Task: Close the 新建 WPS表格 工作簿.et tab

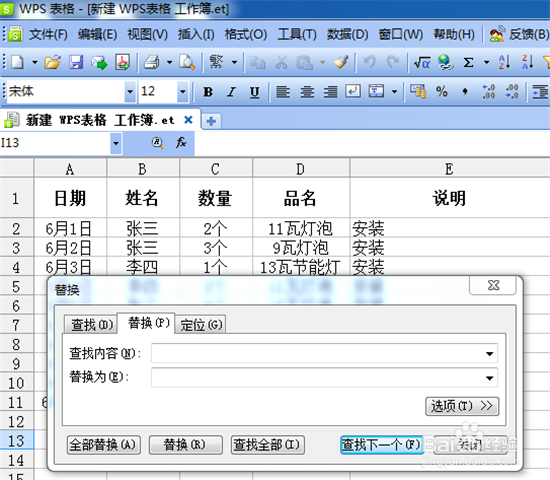Action: (188, 120)
